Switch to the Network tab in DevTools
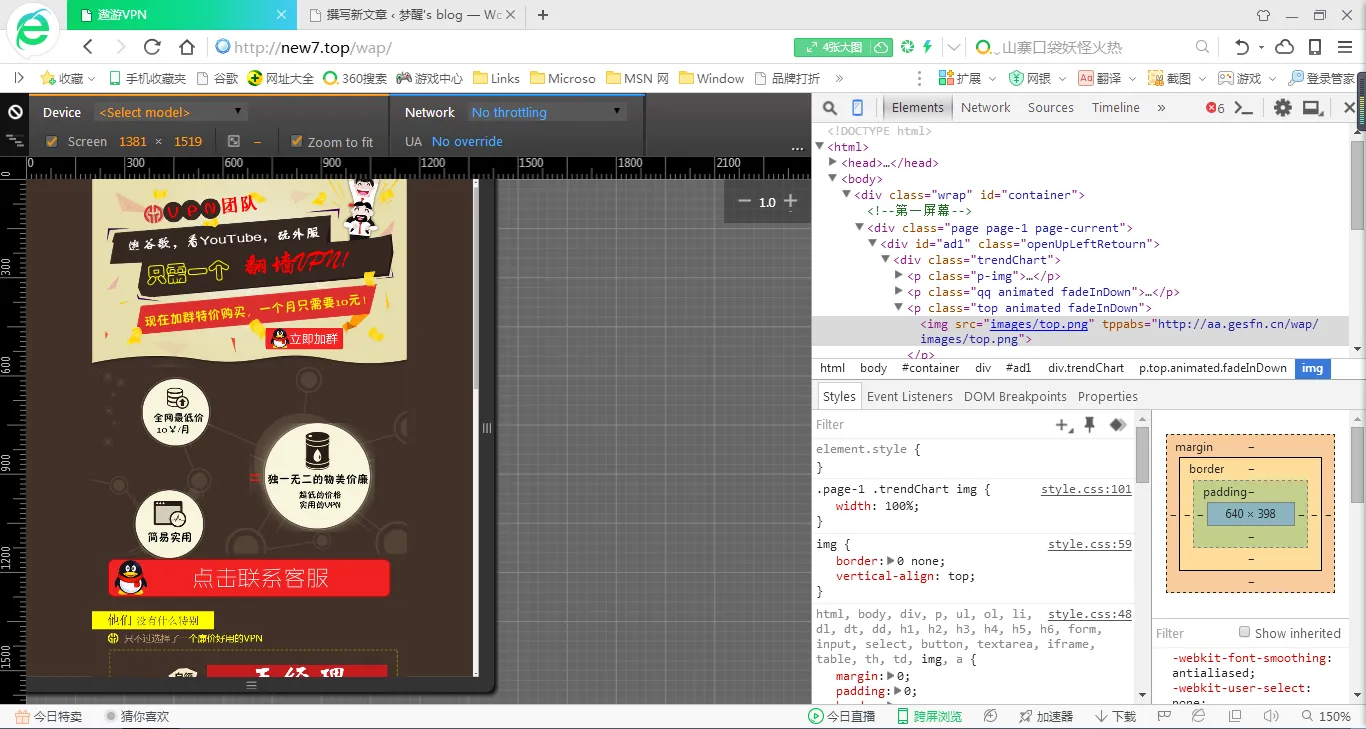The image size is (1366, 729). (x=986, y=108)
